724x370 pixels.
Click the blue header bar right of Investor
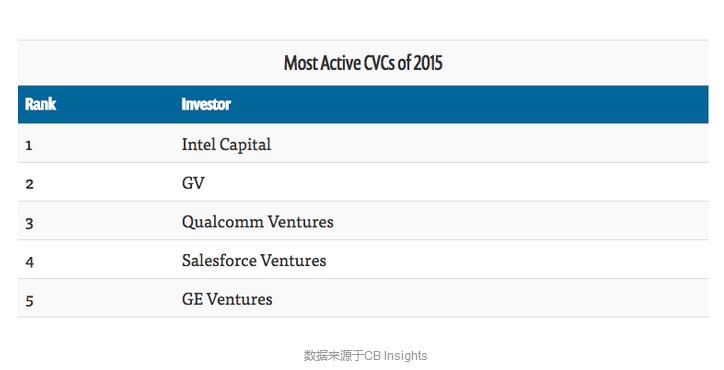coord(470,104)
